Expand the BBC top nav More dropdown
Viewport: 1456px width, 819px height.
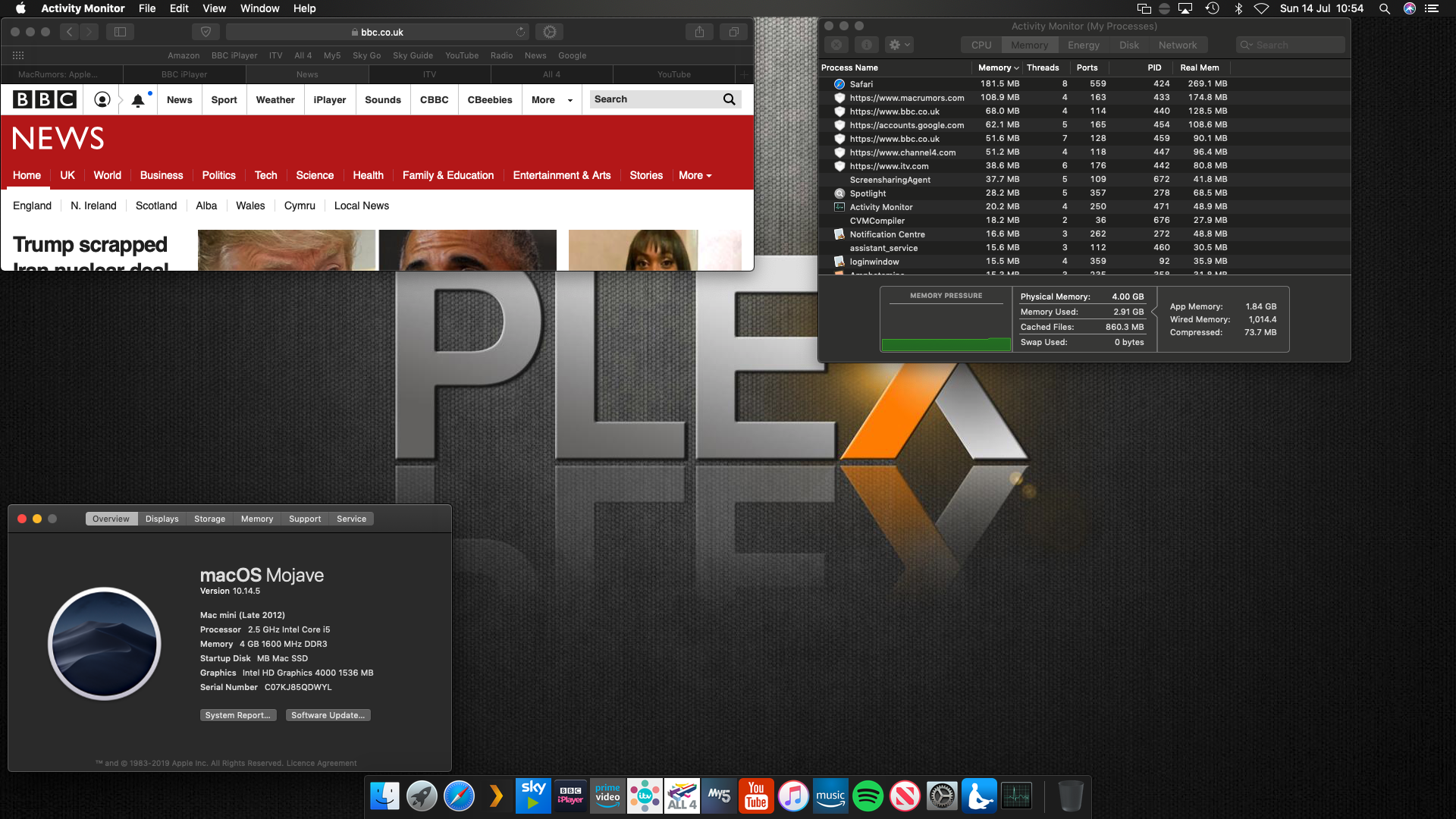pos(552,100)
